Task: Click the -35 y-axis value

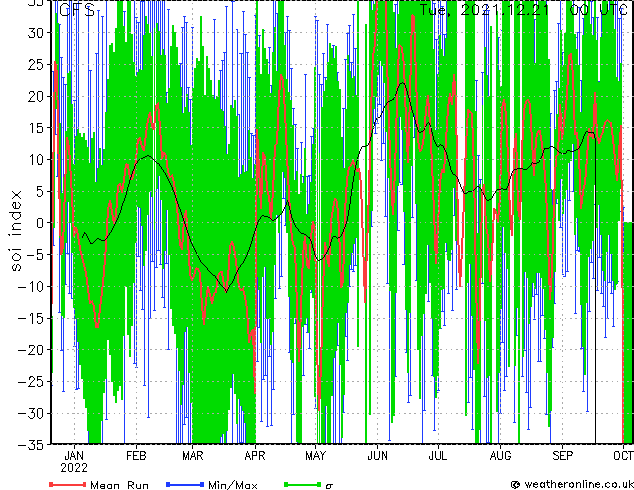Action: (x=31, y=445)
